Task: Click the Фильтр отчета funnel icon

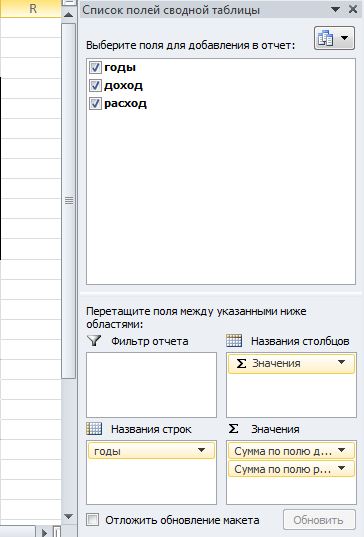Action: (94, 340)
